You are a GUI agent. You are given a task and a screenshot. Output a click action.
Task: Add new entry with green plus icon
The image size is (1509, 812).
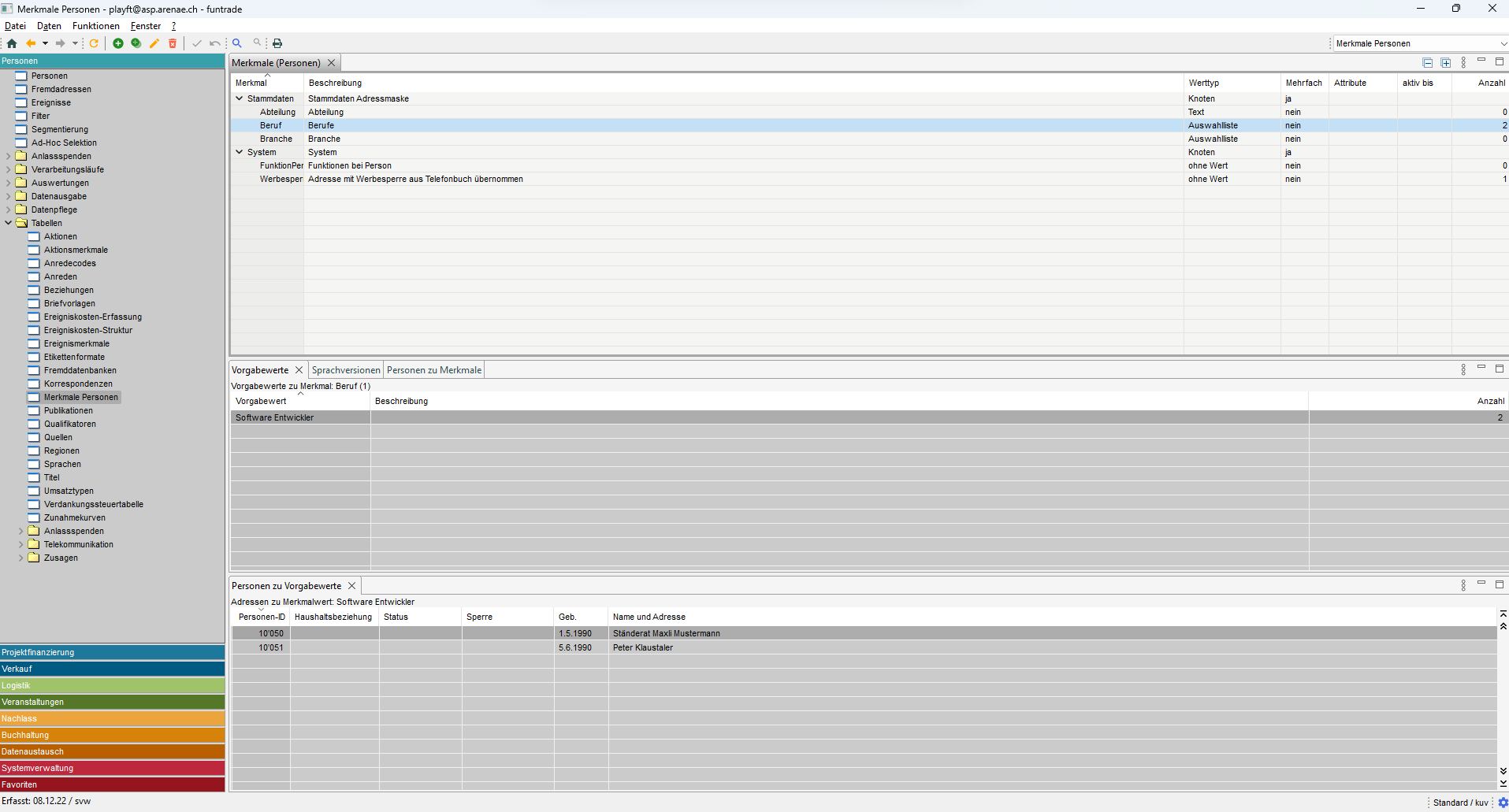pos(118,43)
